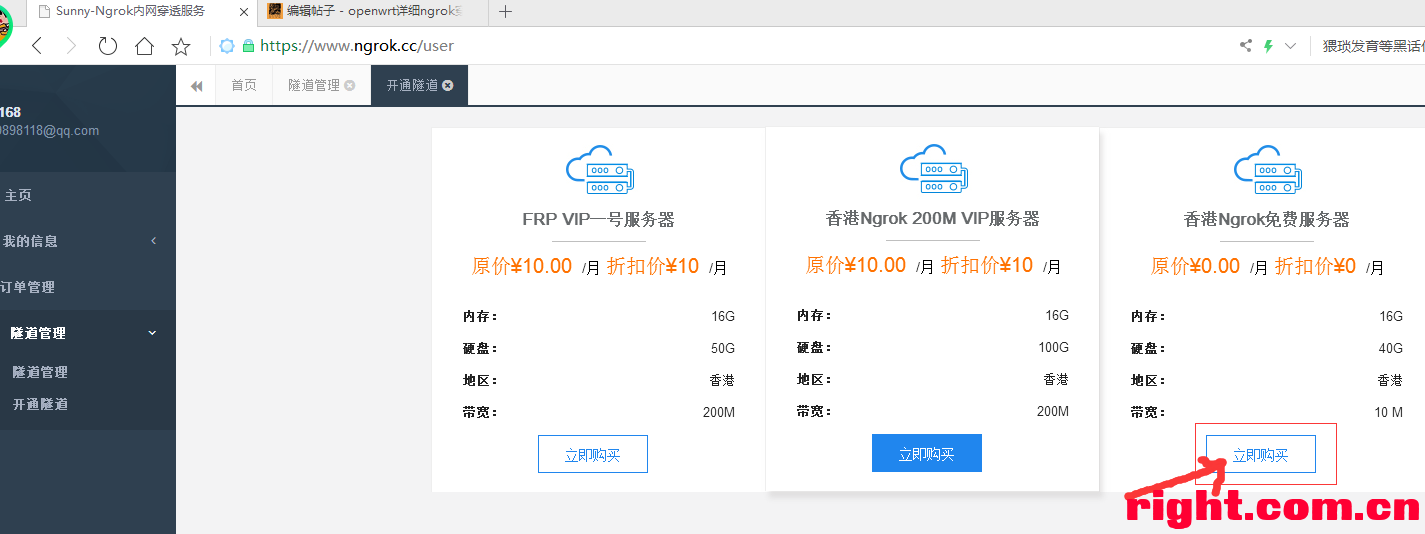Close the Sunny-Ngrok browser tab
Screen dimensions: 1425x534
pyautogui.click(x=243, y=12)
